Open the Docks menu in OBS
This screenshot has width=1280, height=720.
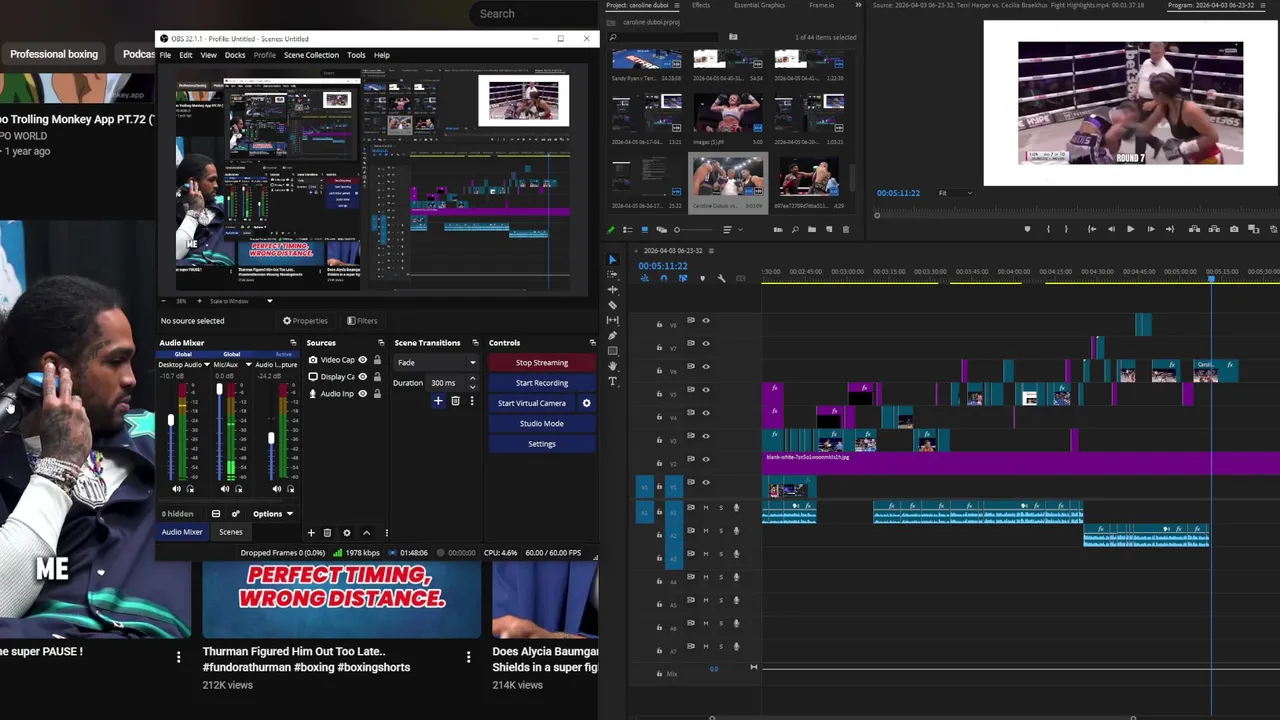[x=235, y=55]
